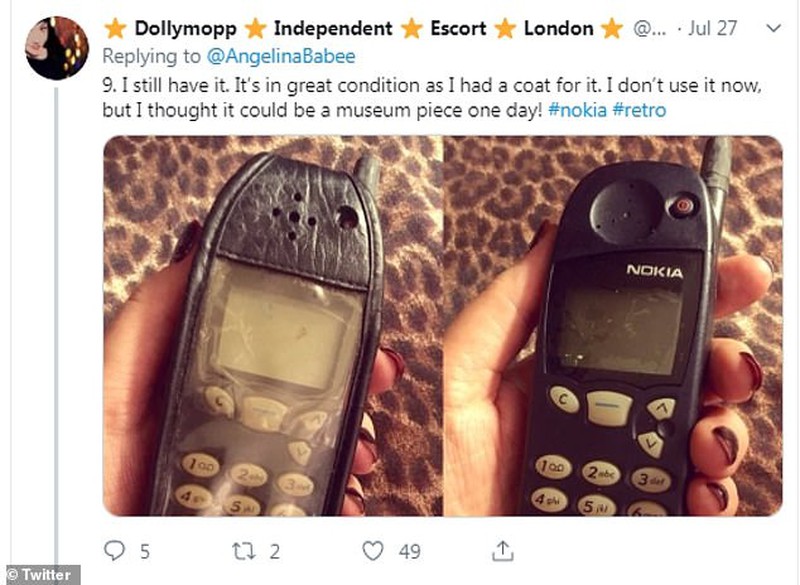Open the tweet by clicking its body text
This screenshot has height=585, width=800.
(x=400, y=87)
